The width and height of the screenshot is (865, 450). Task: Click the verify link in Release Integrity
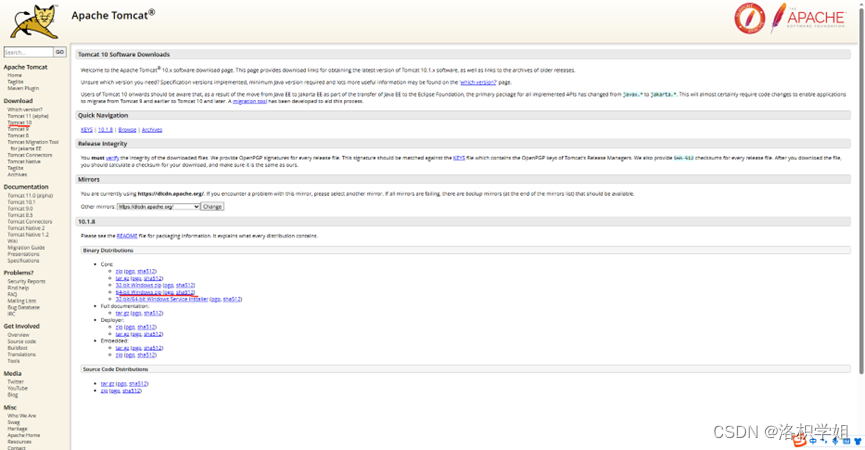click(x=112, y=158)
